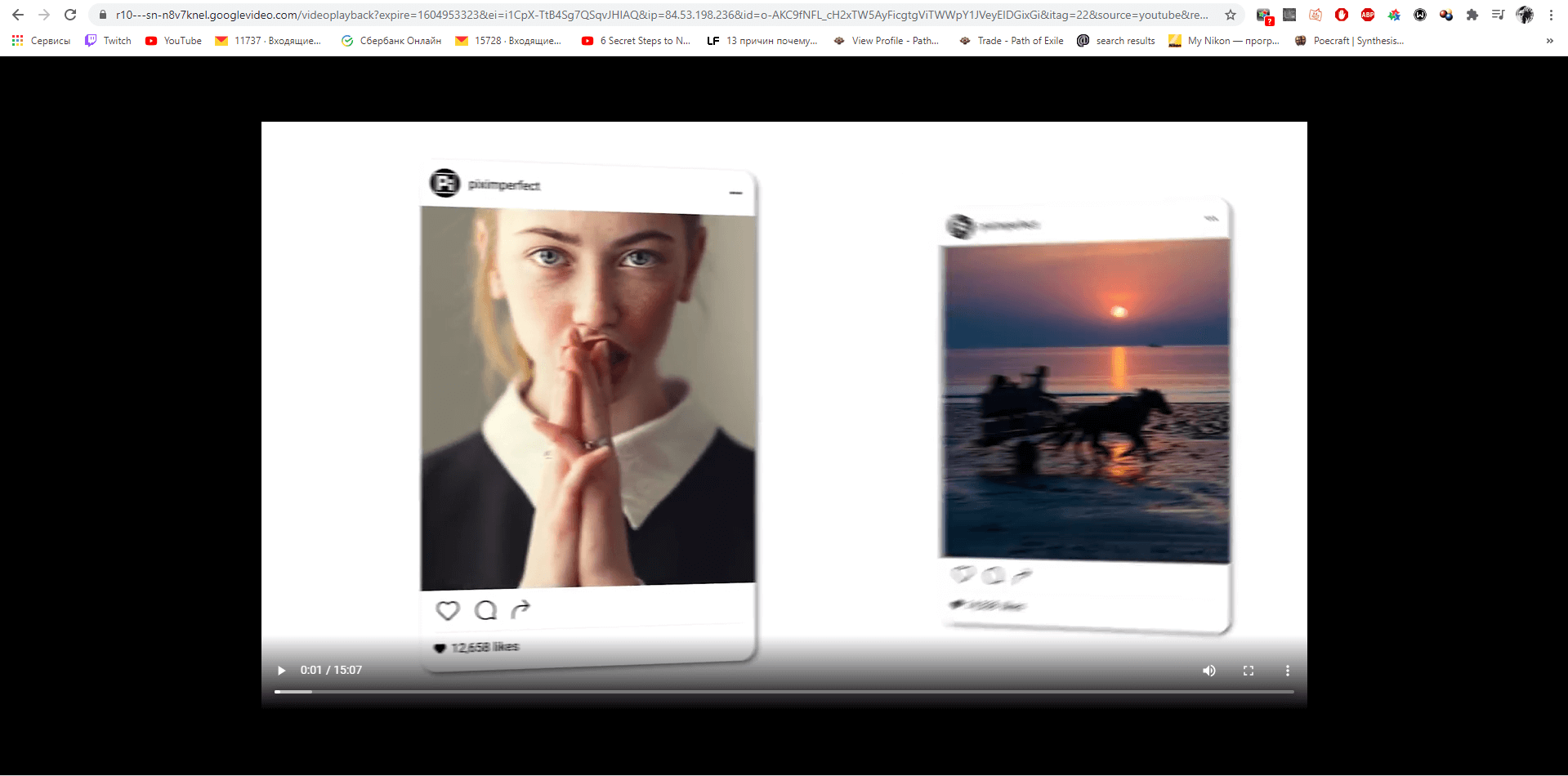
Task: Toggle fullscreen video mode
Action: click(x=1249, y=671)
